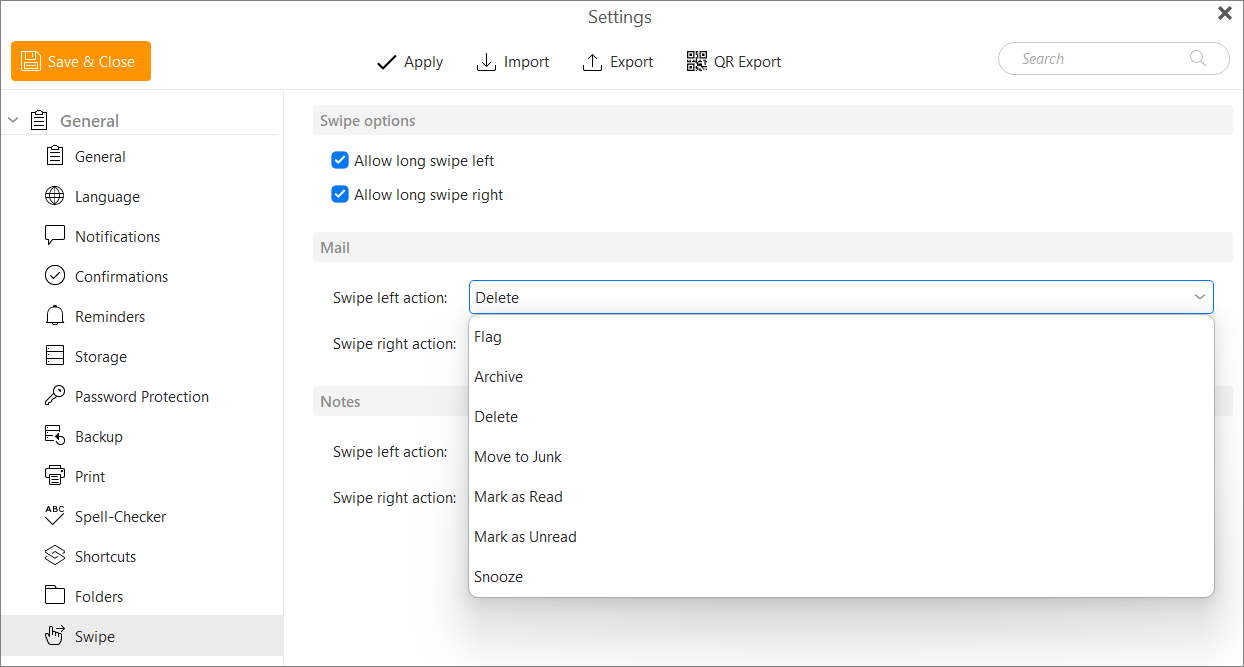Click the QR code icon
Viewport: 1244px width, 667px height.
tap(696, 62)
